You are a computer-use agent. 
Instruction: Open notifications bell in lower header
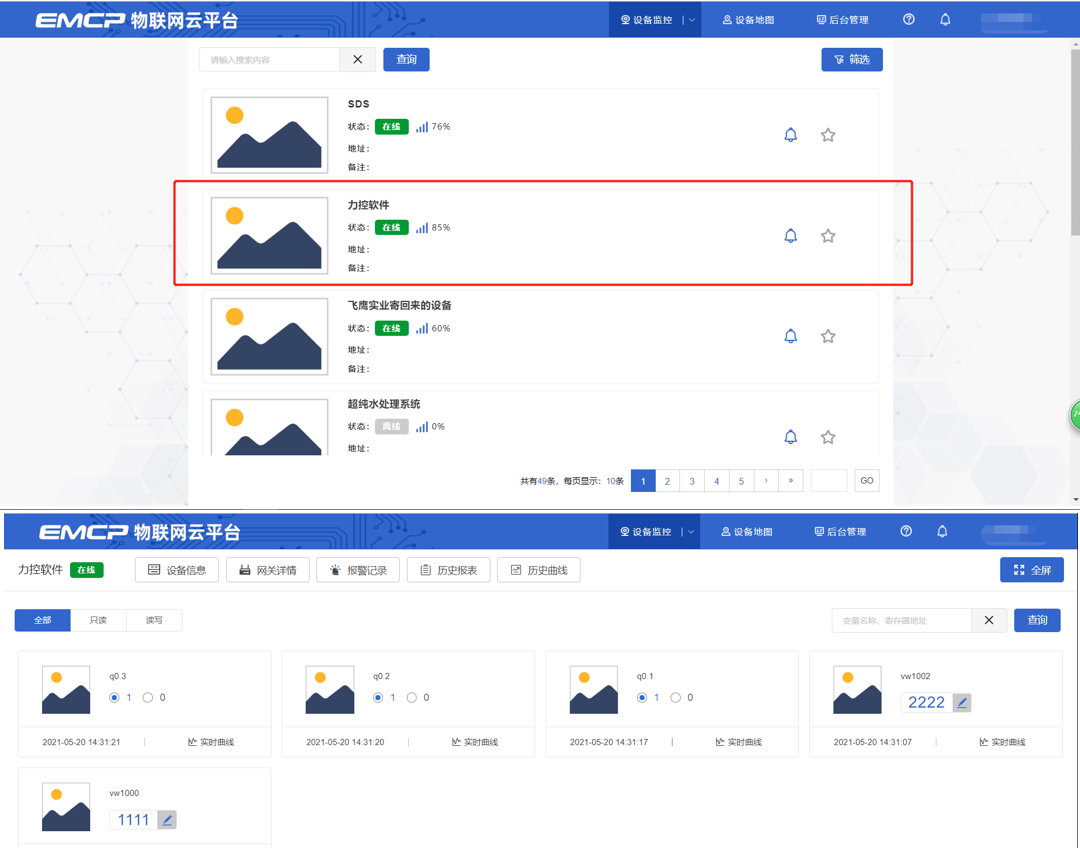click(x=942, y=531)
